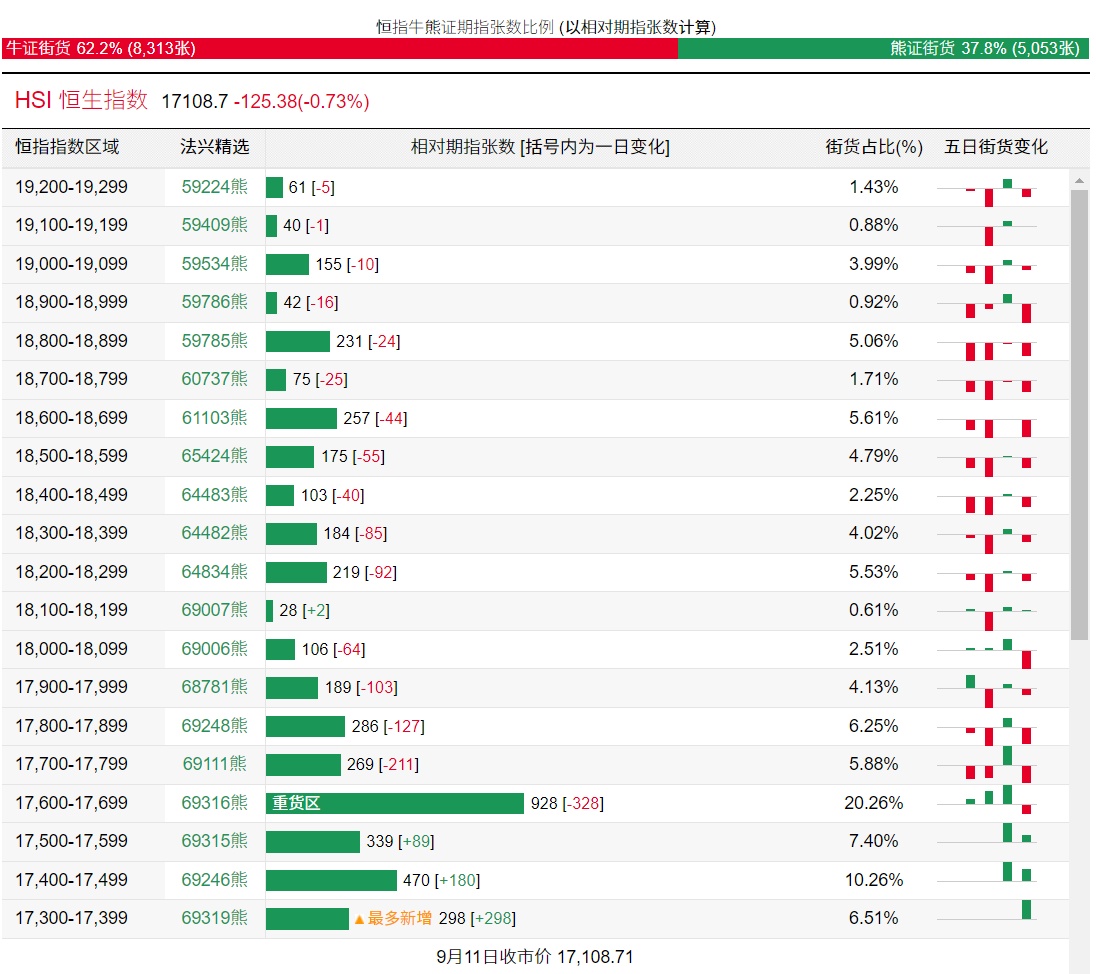Image resolution: width=1096 pixels, height=974 pixels.
Task: Click the red 牛证街货 62.2% bar segment
Action: [x=340, y=48]
